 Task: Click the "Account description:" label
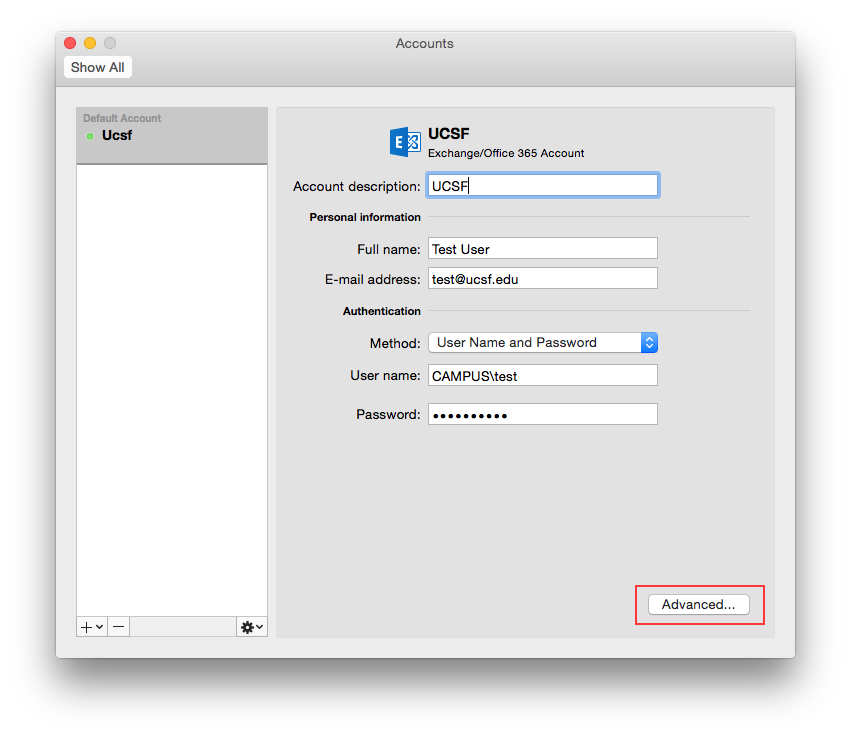coord(357,186)
